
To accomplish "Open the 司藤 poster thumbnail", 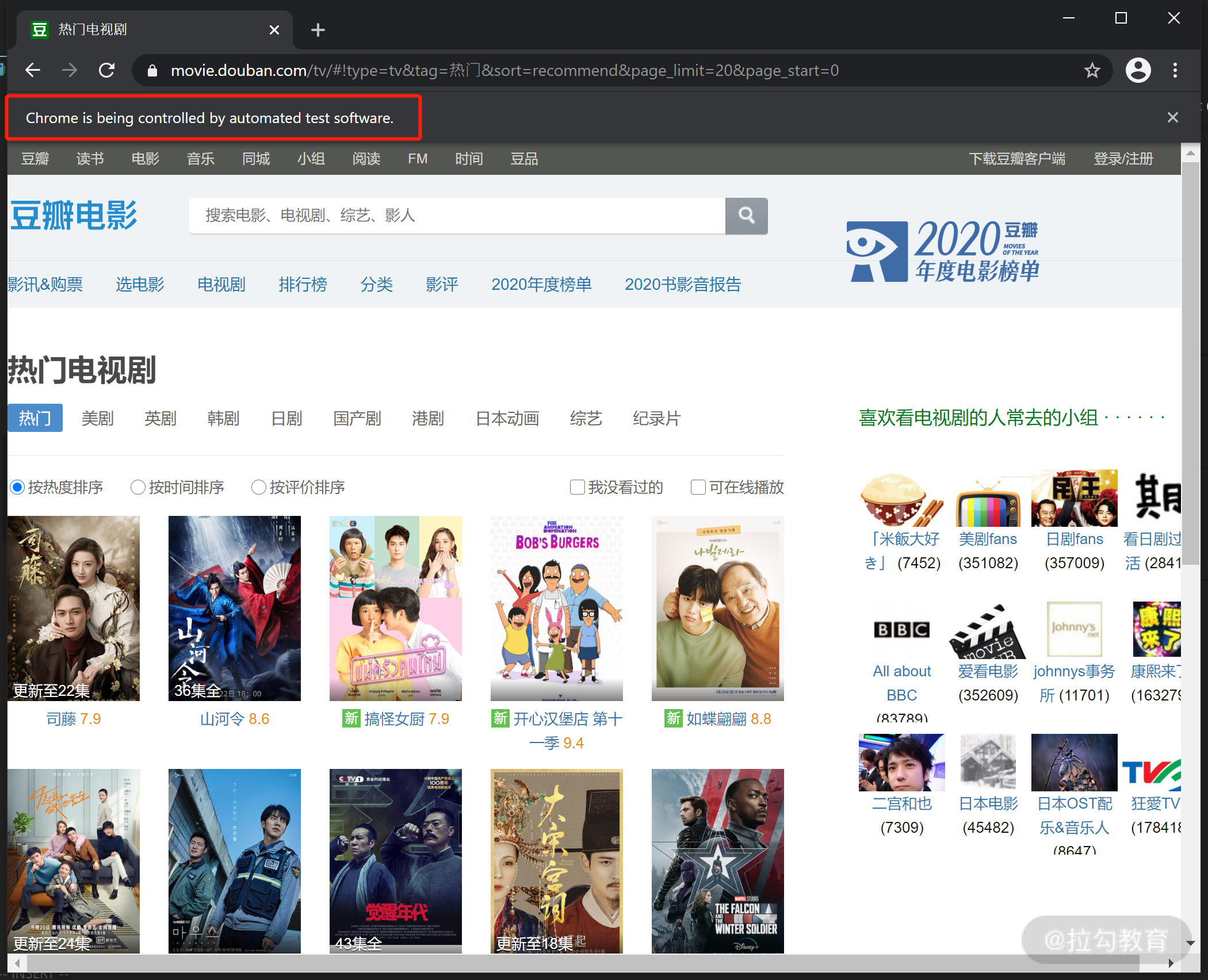I will click(x=74, y=608).
